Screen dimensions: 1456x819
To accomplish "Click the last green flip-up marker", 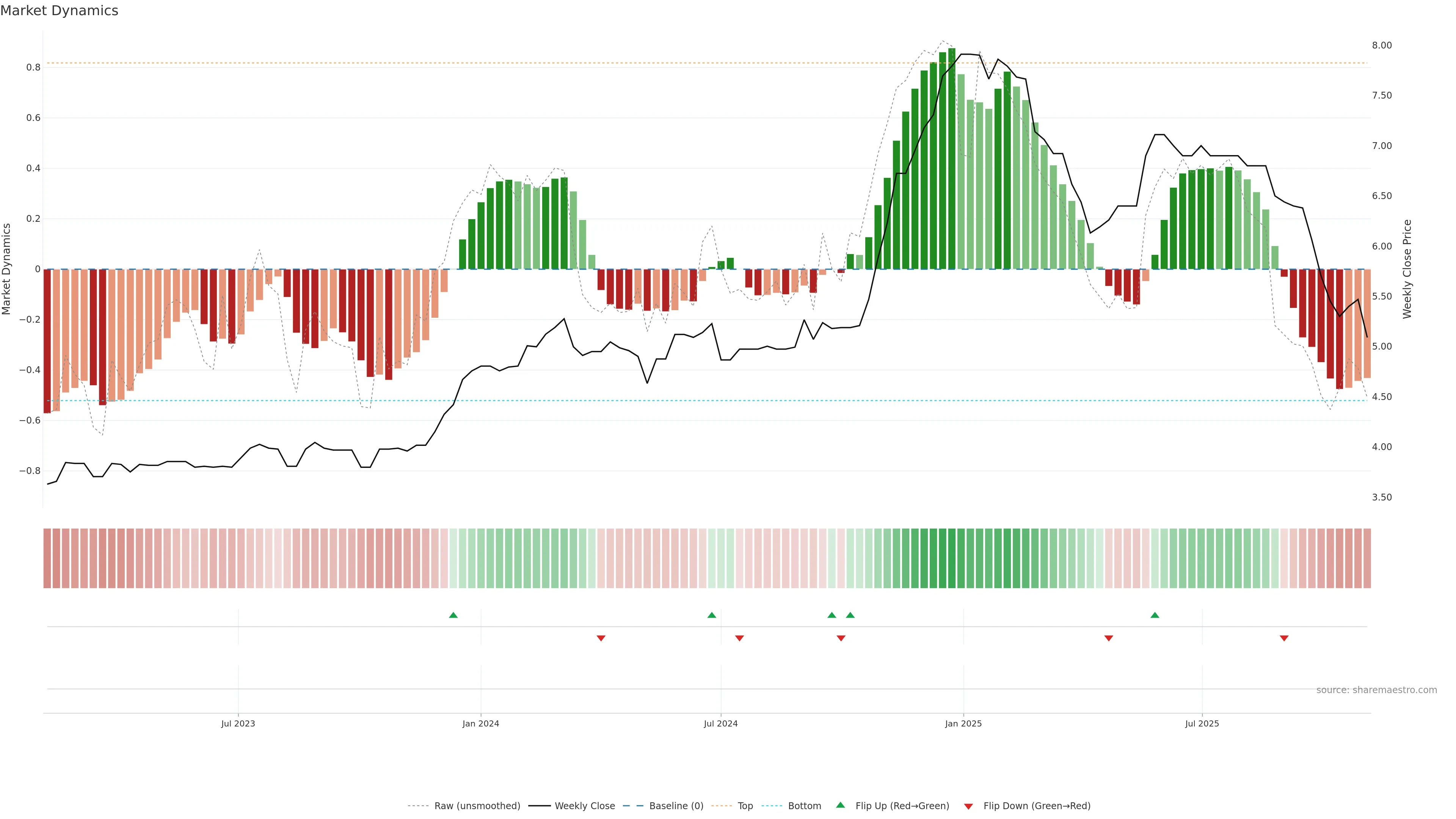I will [1155, 615].
